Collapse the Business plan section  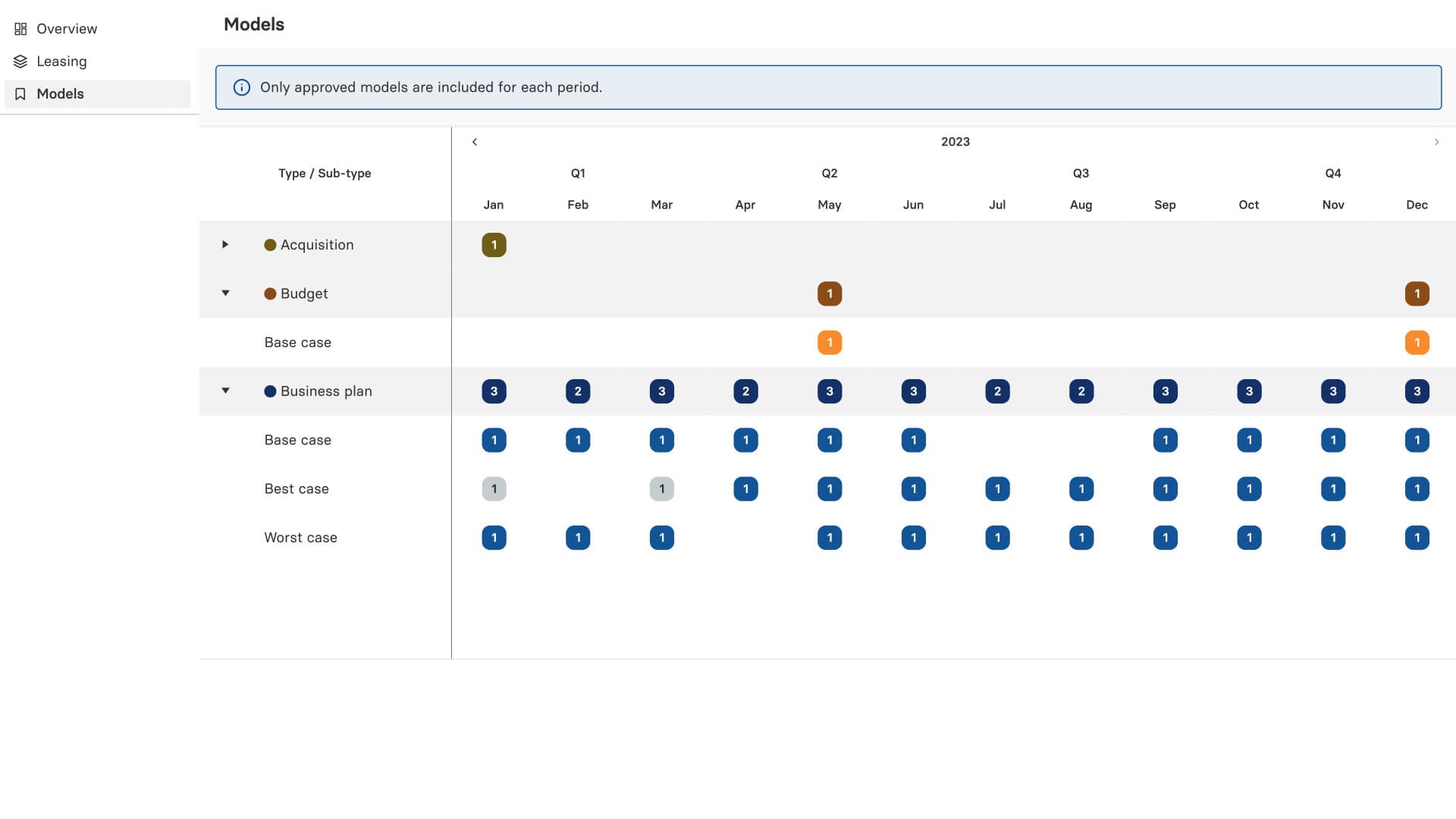tap(224, 391)
